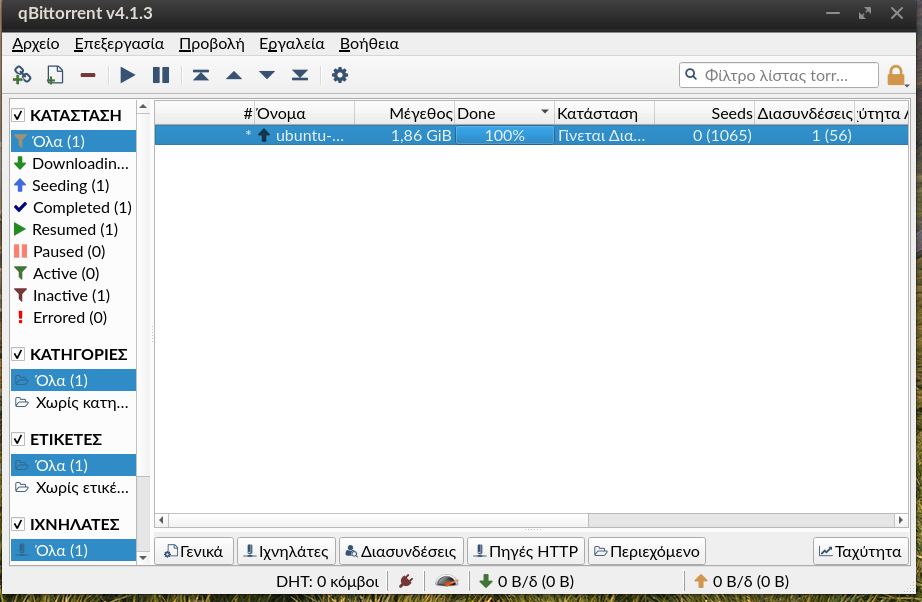Select the Downloading status filter
The width and height of the screenshot is (922, 602).
[74, 163]
